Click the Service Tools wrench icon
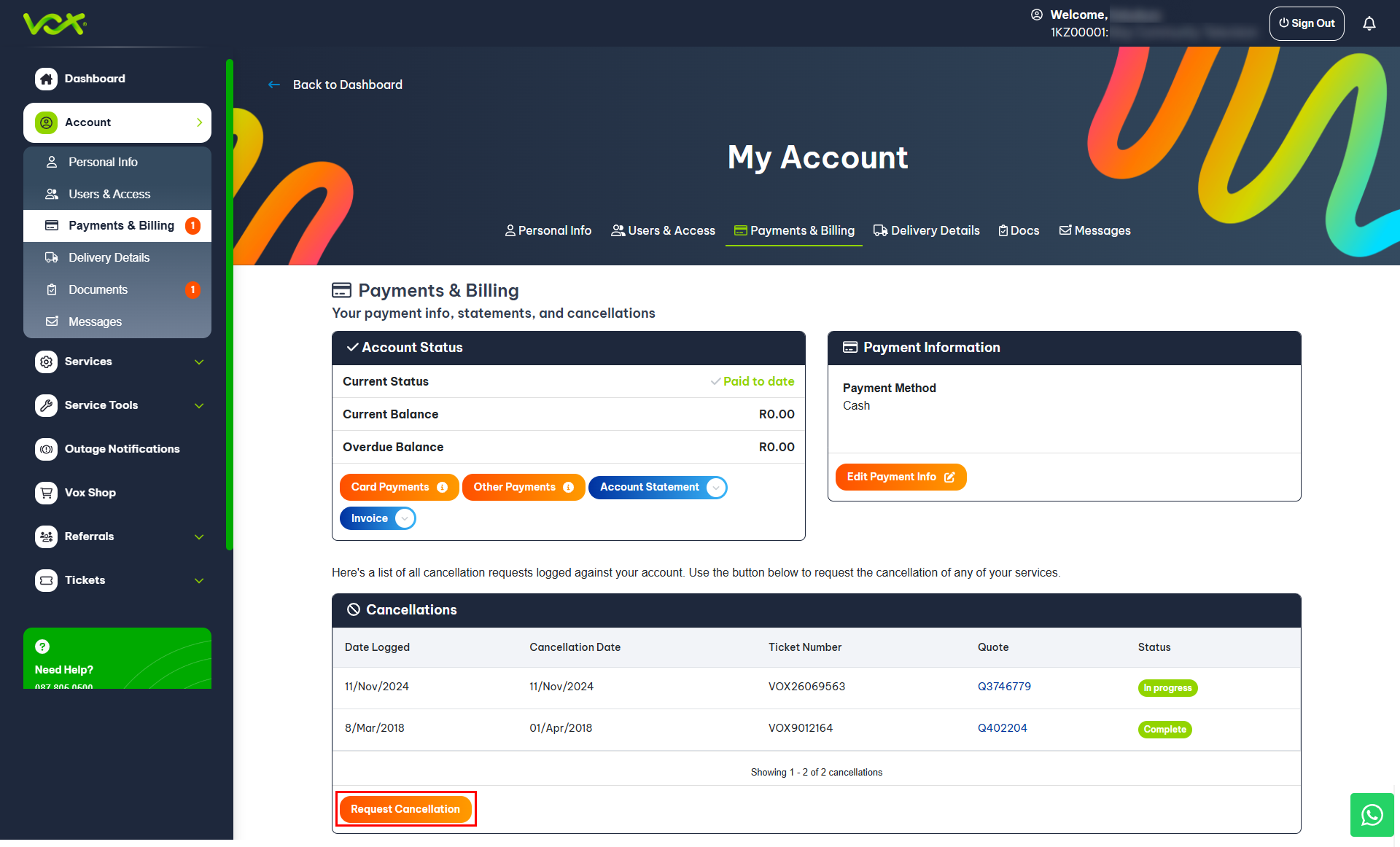Image resolution: width=1400 pixels, height=847 pixels. point(46,405)
